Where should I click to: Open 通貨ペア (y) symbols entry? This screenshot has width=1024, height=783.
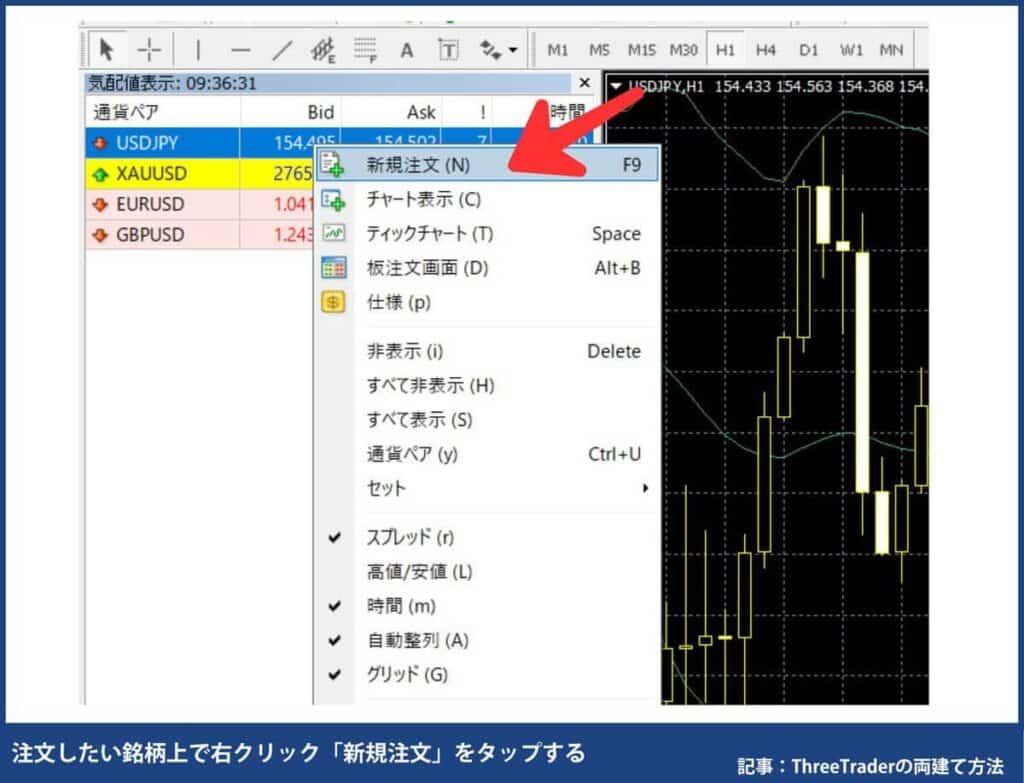487,454
